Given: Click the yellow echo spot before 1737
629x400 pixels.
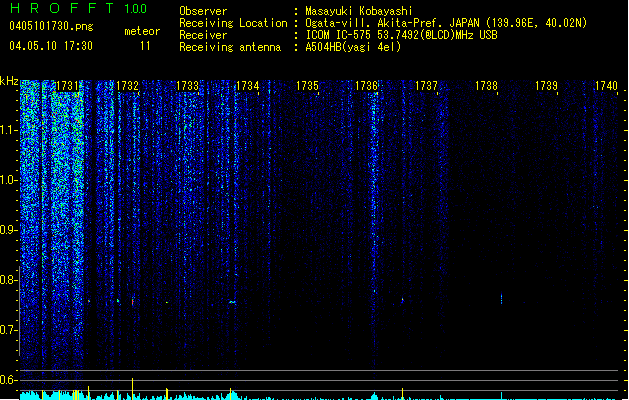Looking at the screenshot, I should pyautogui.click(x=402, y=299).
